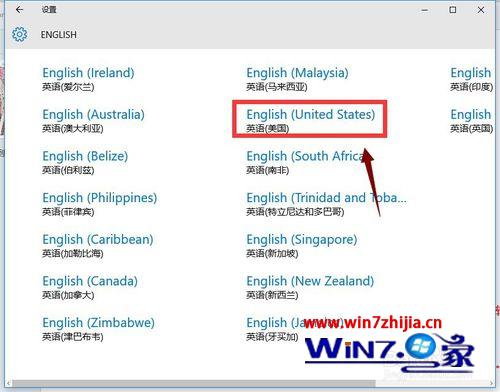This screenshot has width=500, height=392.
Task: Click the right scroll arrow
Action: pos(492,383)
